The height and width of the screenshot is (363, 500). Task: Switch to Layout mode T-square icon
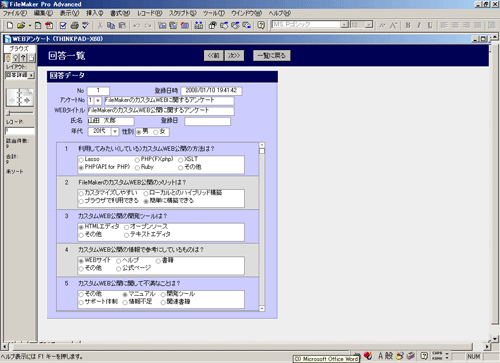(x=23, y=58)
